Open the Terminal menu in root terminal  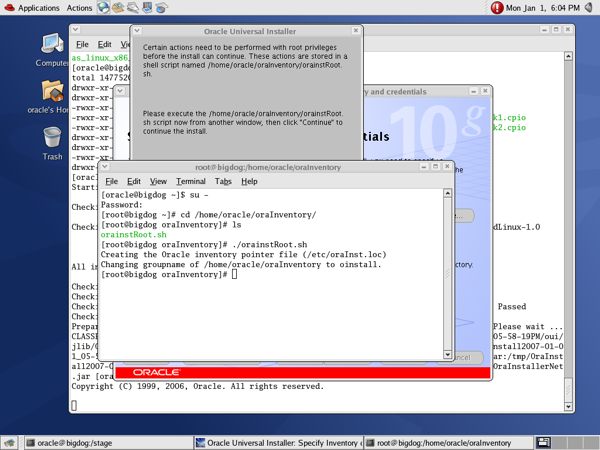190,181
